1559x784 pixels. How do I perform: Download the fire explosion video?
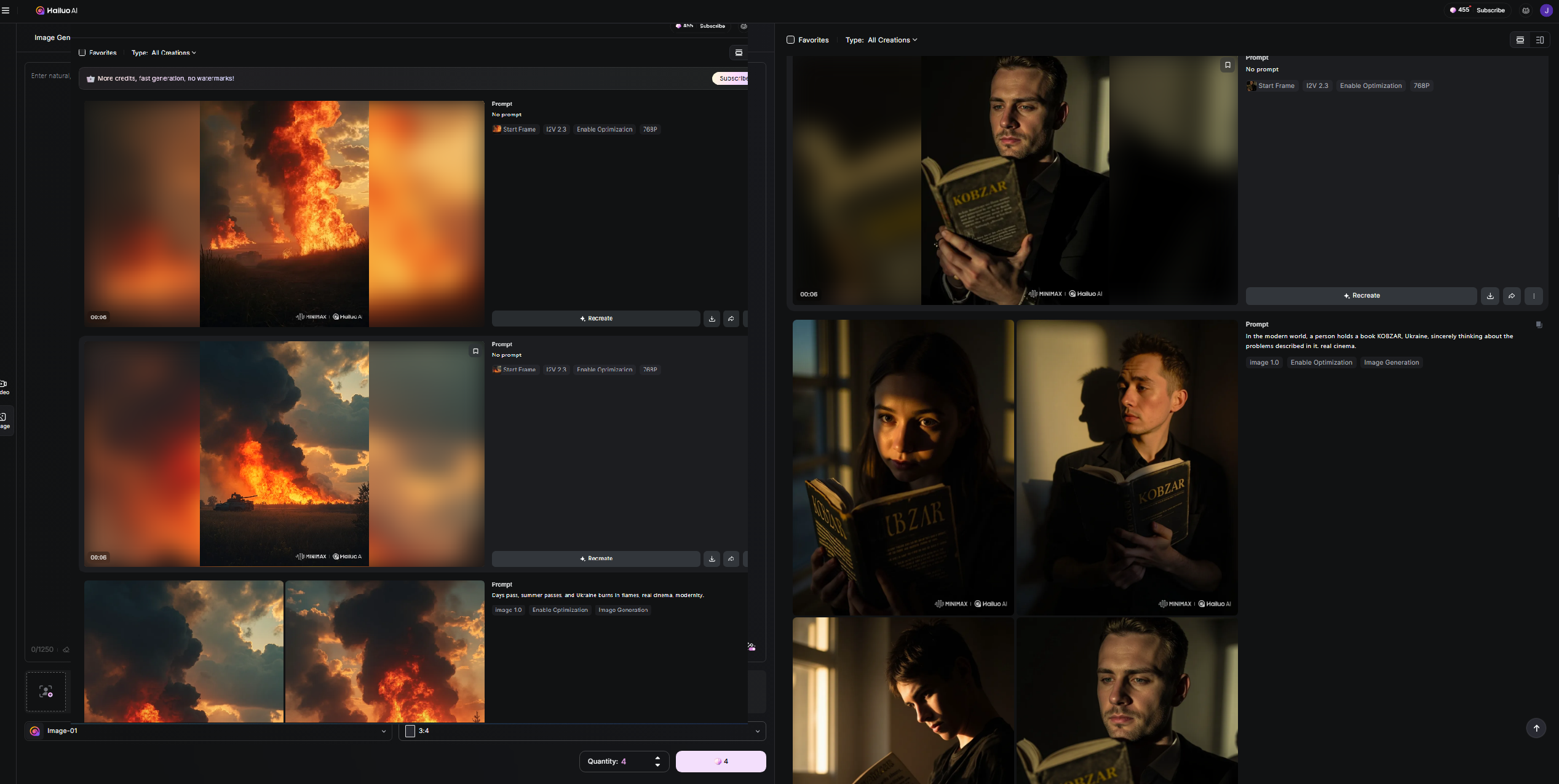pos(712,319)
